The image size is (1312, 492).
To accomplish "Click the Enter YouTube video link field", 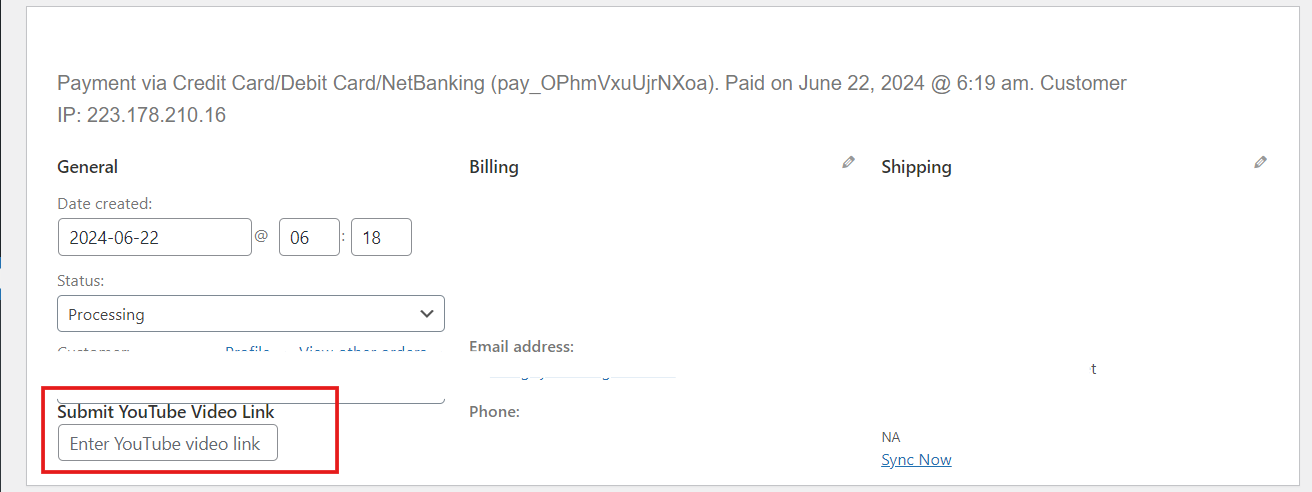I will coord(168,443).
